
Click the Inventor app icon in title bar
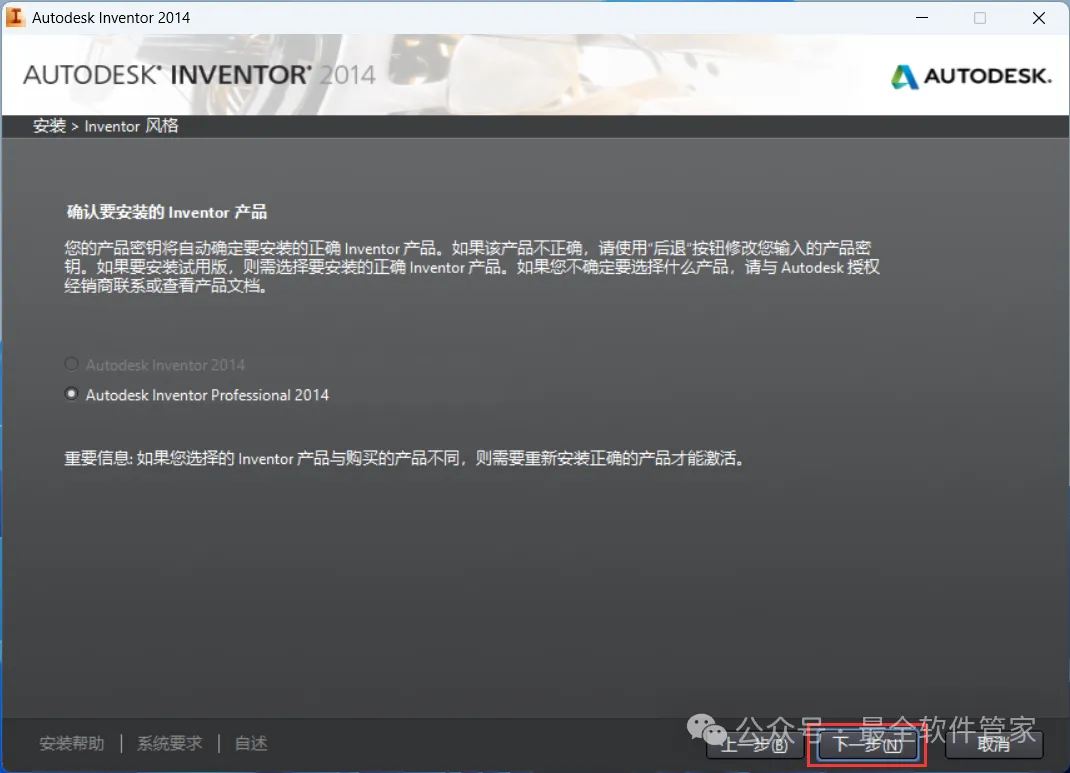pyautogui.click(x=15, y=17)
